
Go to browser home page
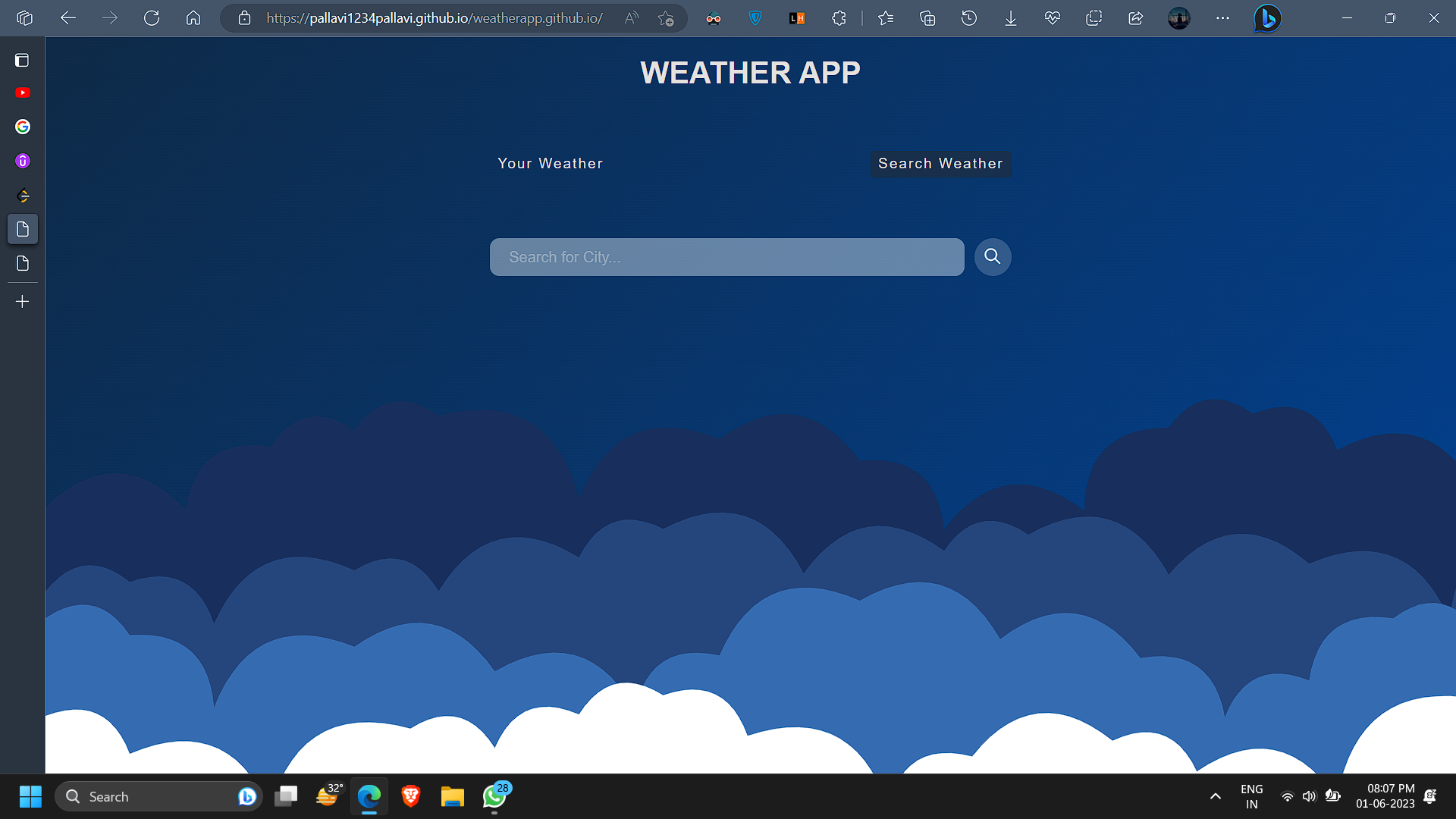[x=193, y=18]
